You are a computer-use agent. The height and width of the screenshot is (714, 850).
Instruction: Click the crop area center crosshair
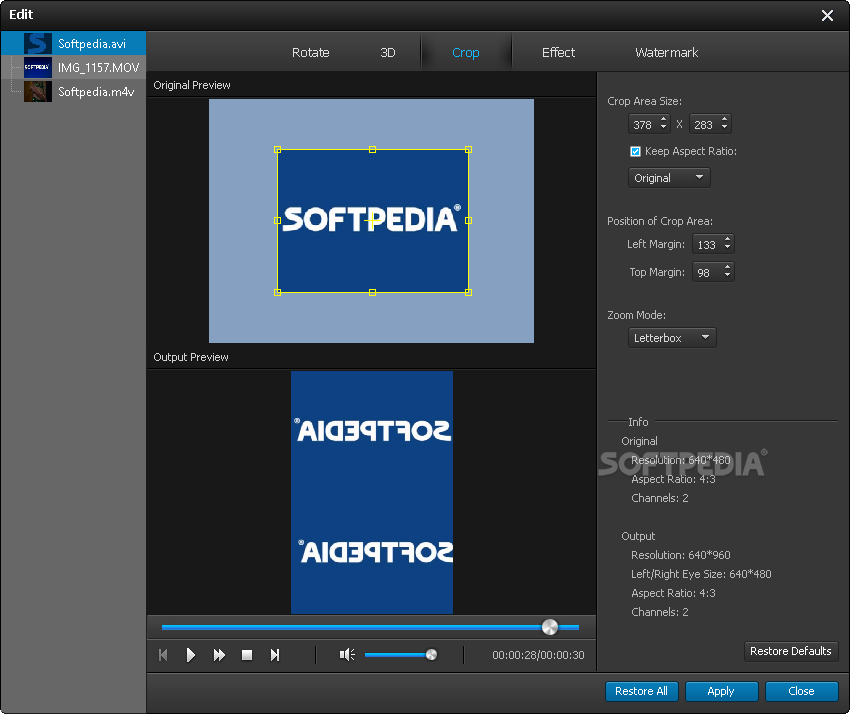pyautogui.click(x=372, y=221)
